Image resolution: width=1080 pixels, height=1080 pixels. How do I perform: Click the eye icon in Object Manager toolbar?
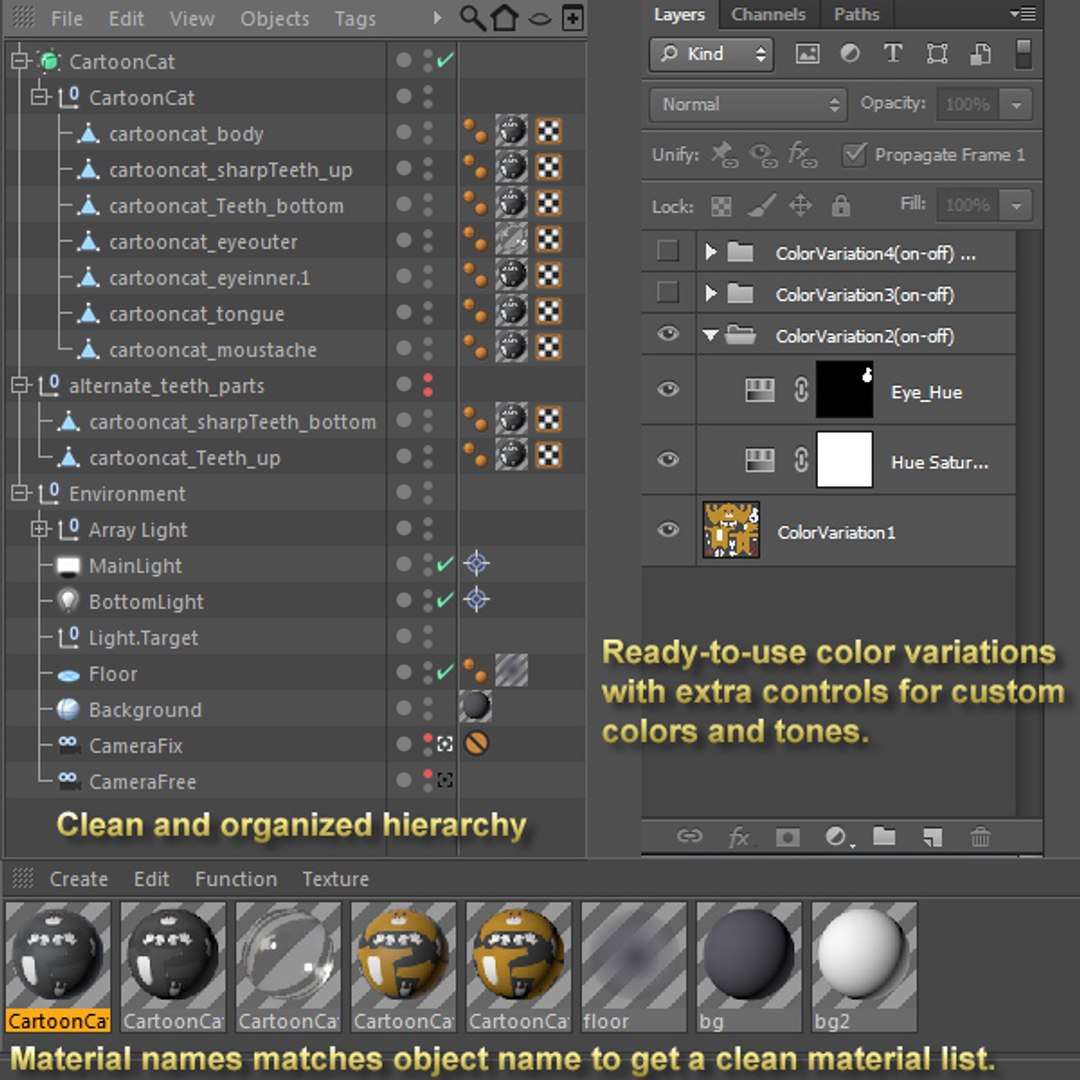(539, 19)
